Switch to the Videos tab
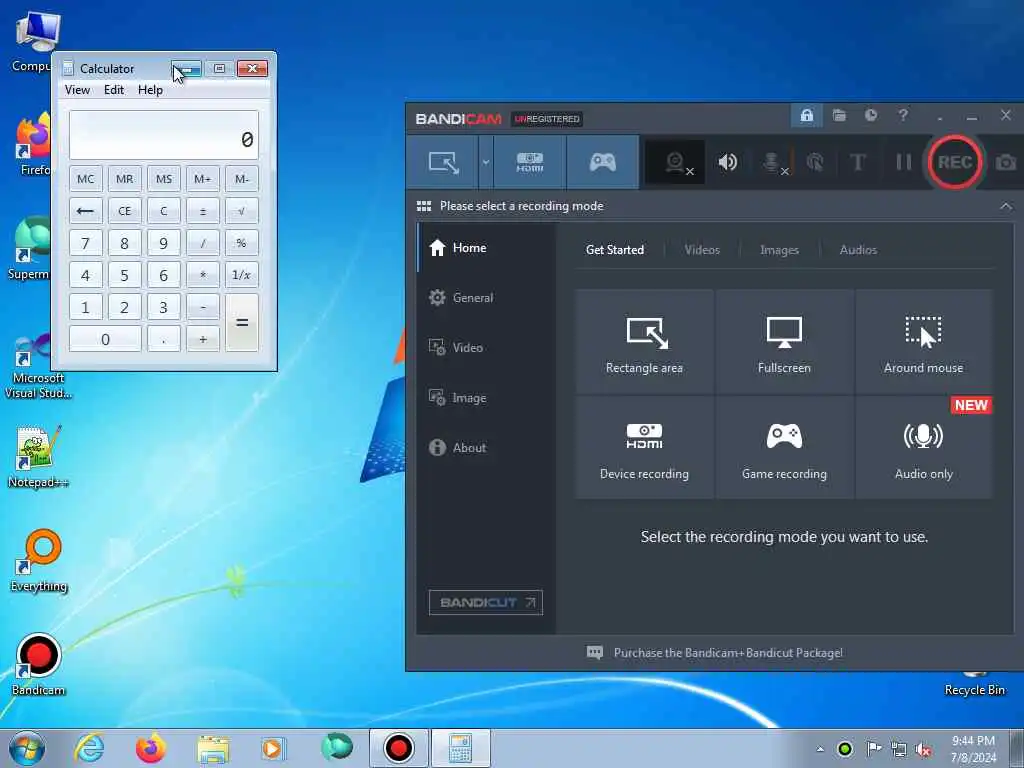 pos(702,250)
